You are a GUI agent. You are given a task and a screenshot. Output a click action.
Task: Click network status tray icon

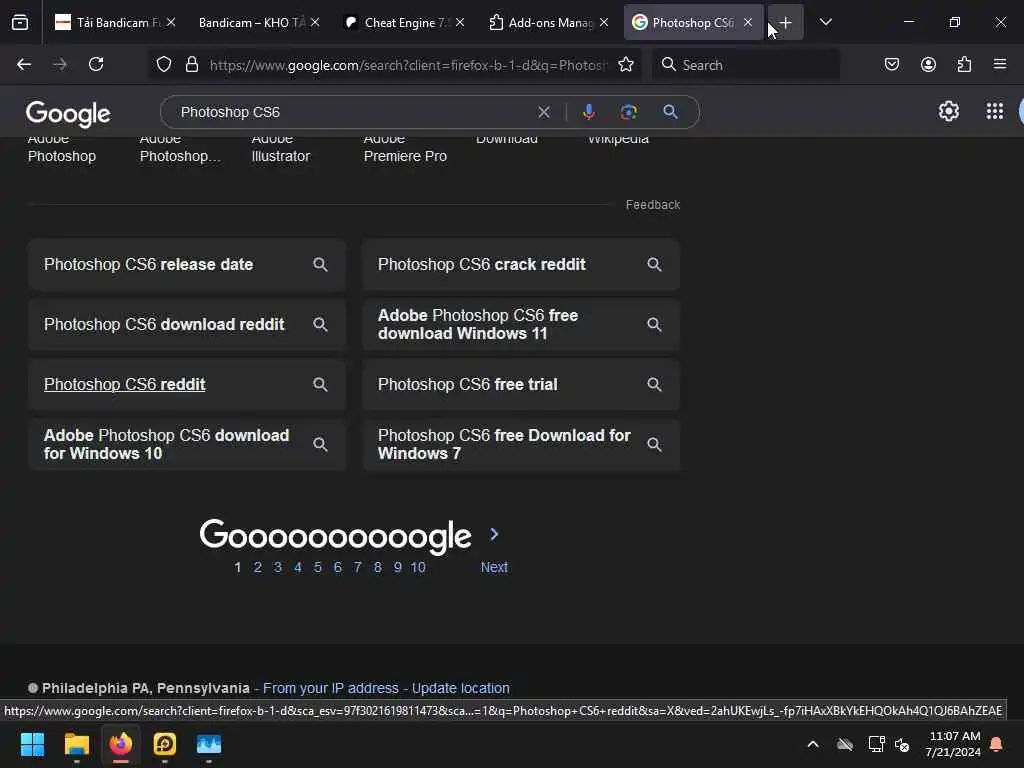[x=875, y=744]
